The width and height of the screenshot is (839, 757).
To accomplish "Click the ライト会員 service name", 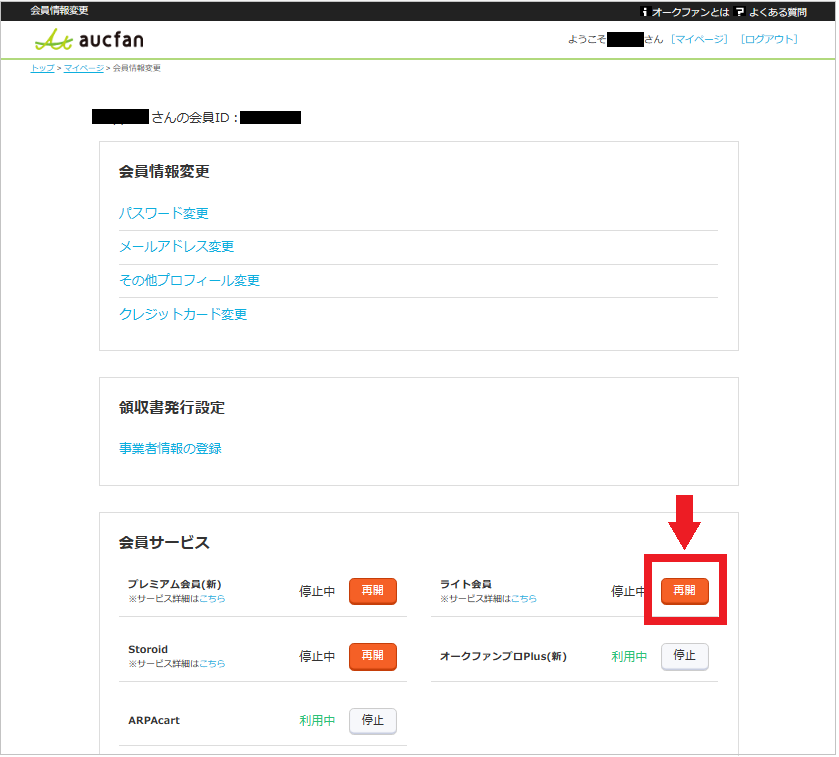I will [x=466, y=584].
